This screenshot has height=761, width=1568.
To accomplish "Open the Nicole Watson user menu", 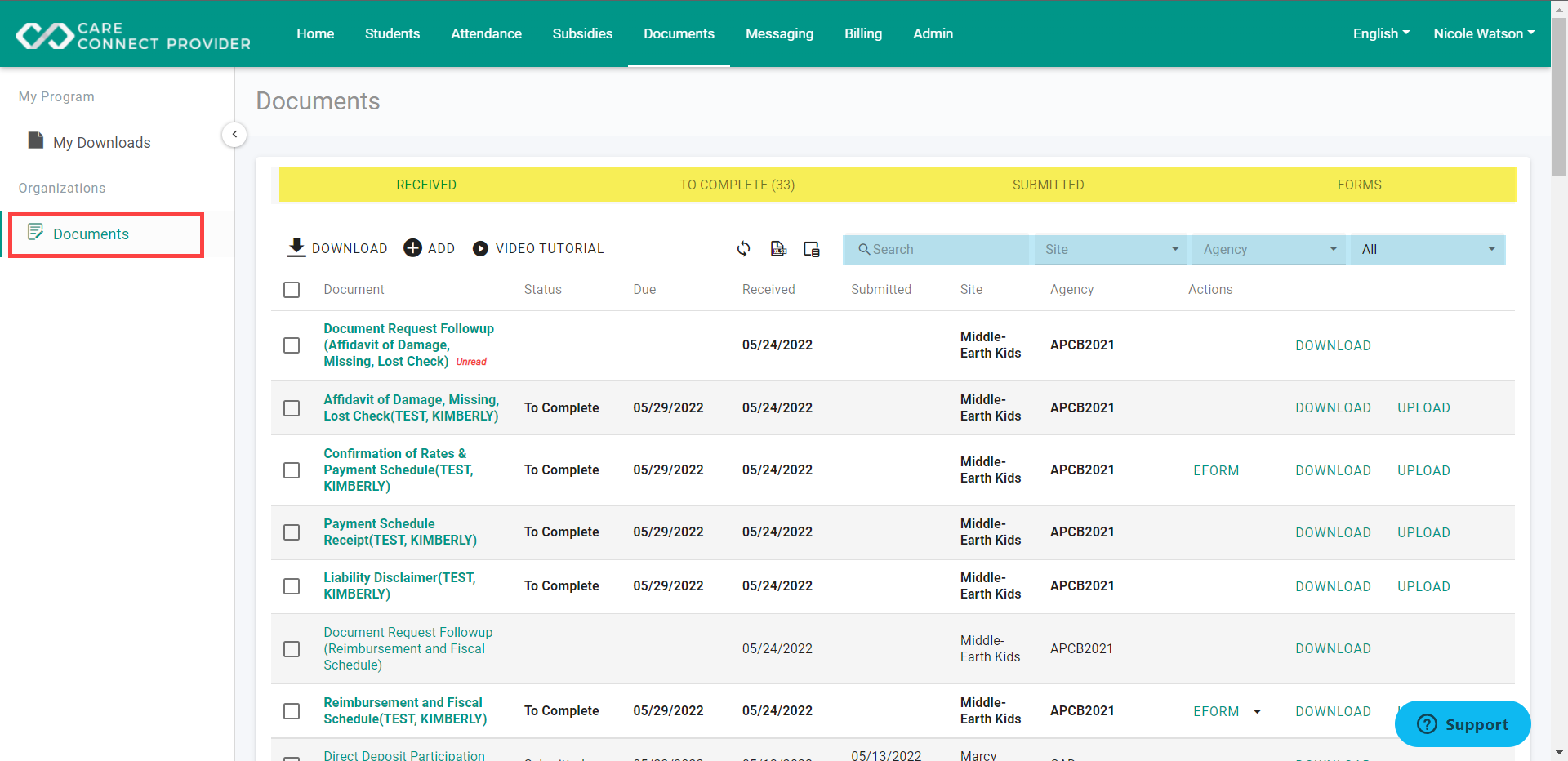I will [1484, 33].
